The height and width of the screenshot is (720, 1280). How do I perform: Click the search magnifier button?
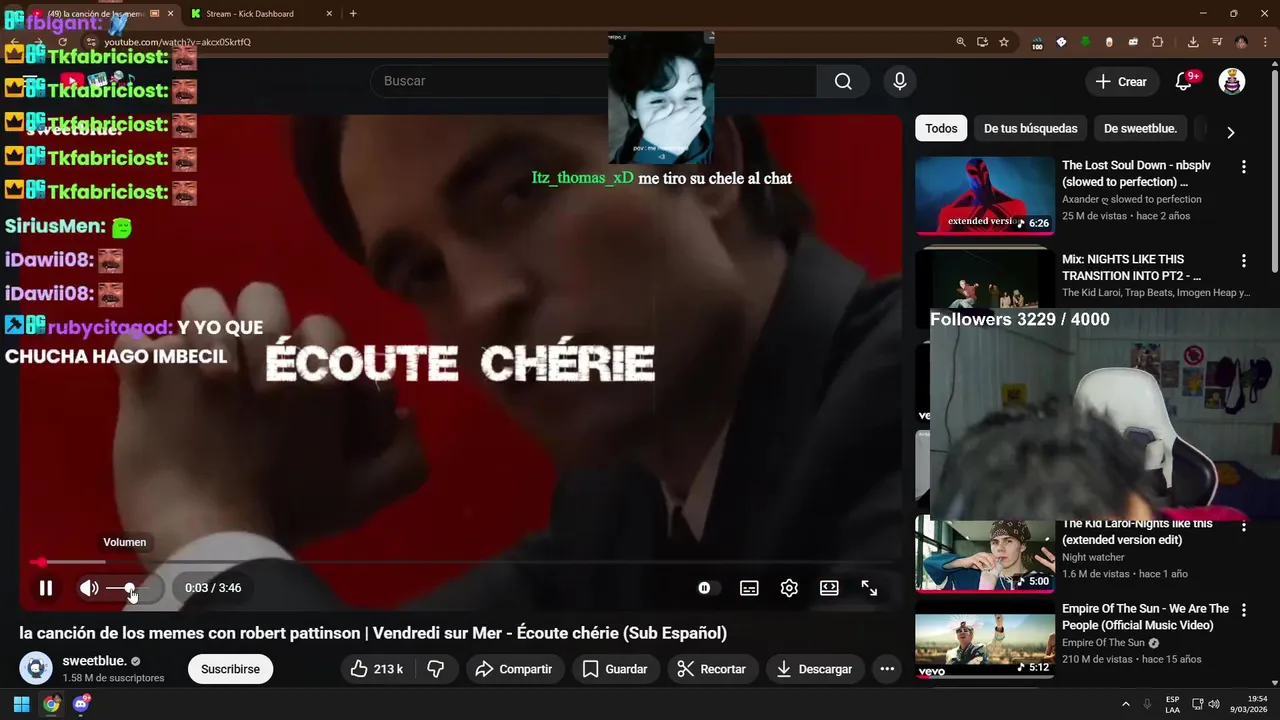[x=843, y=81]
